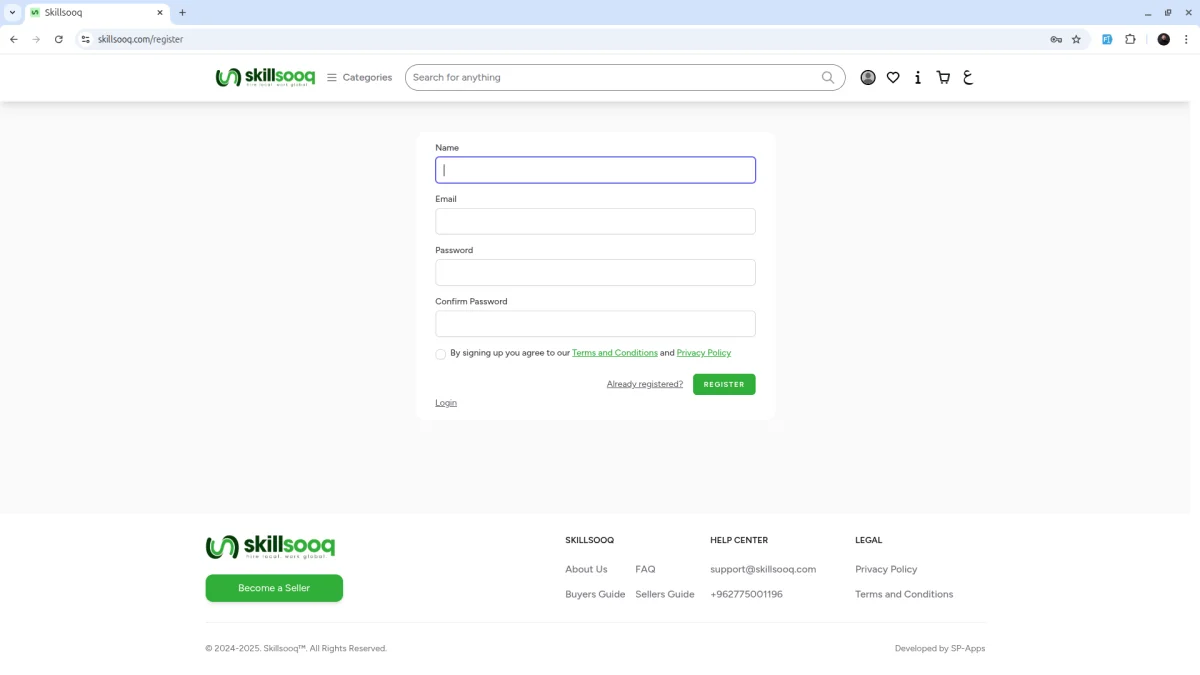Viewport: 1200px width, 675px height.
Task: Tick the terms agreement checkbox
Action: coord(441,354)
